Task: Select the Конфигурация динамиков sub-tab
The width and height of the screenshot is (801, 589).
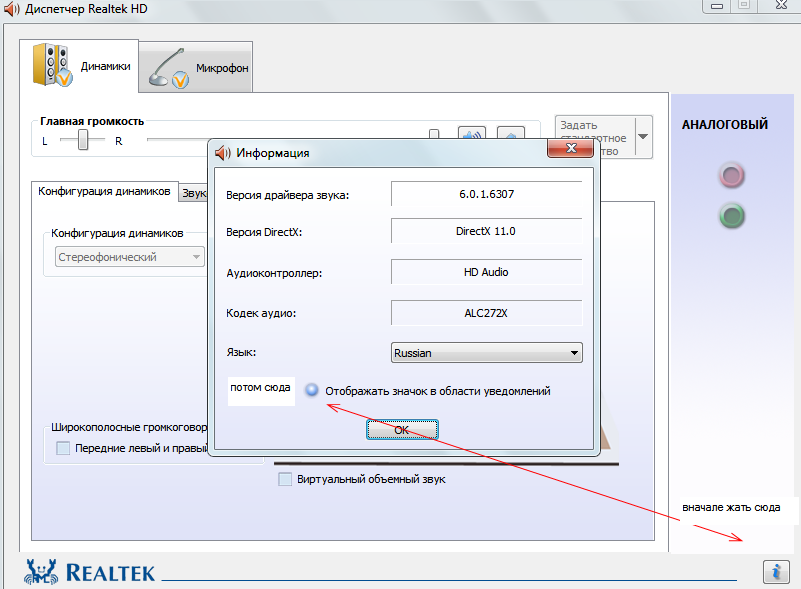Action: (x=105, y=192)
